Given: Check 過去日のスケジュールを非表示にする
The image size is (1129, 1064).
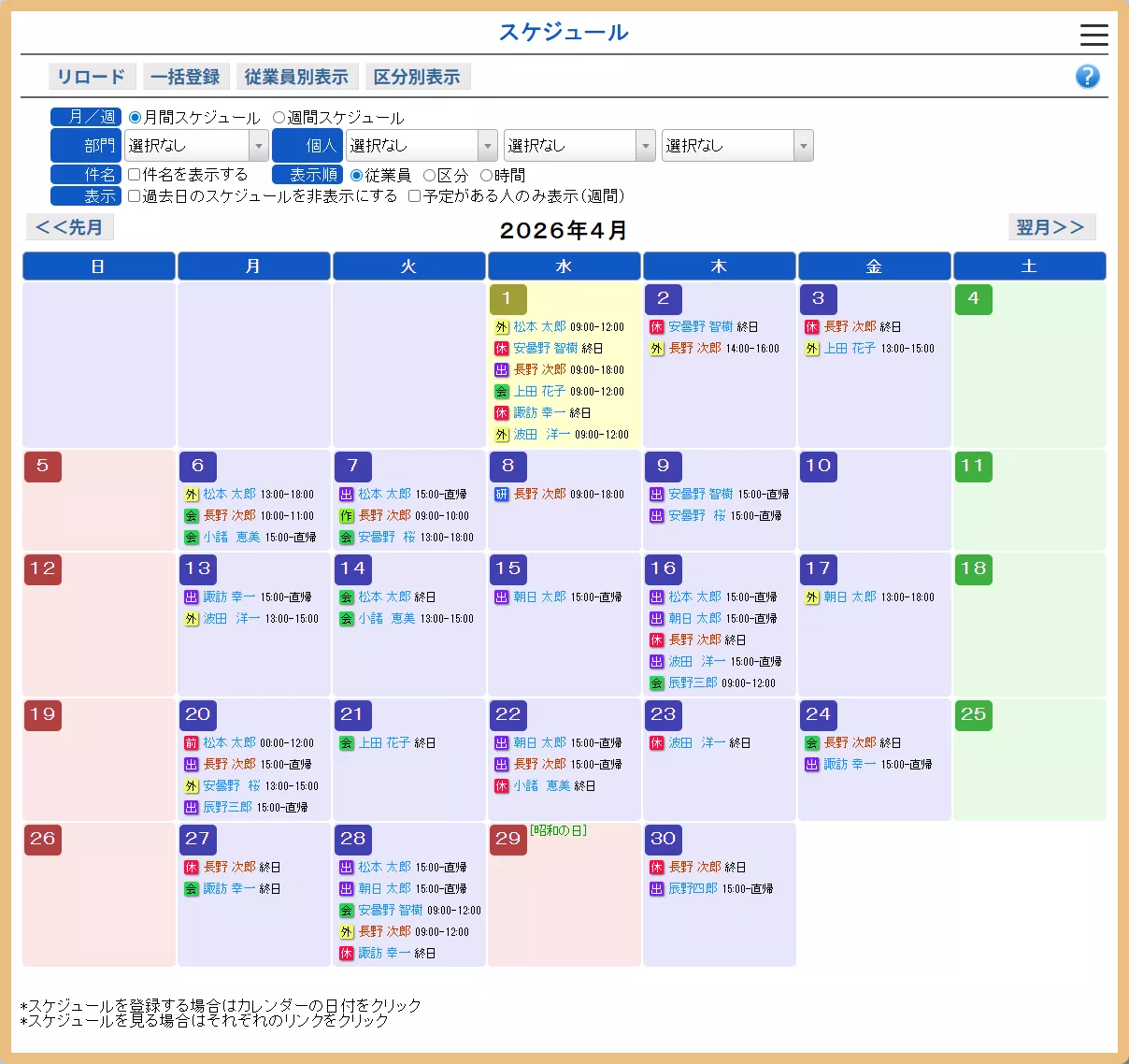Looking at the screenshot, I should coord(135,196).
